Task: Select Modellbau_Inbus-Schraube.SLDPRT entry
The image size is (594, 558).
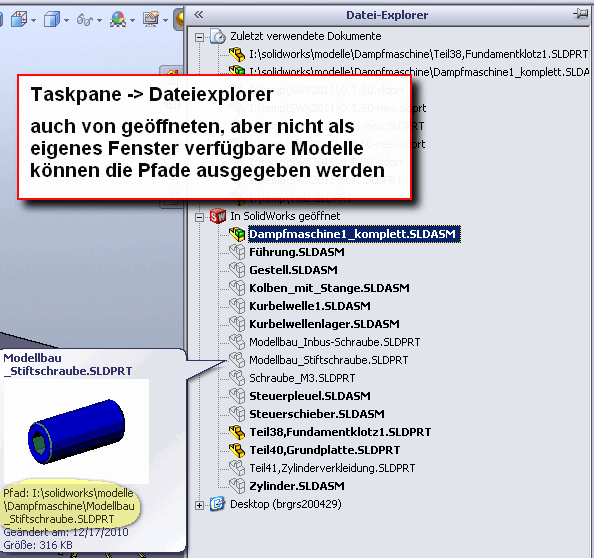Action: click(335, 342)
